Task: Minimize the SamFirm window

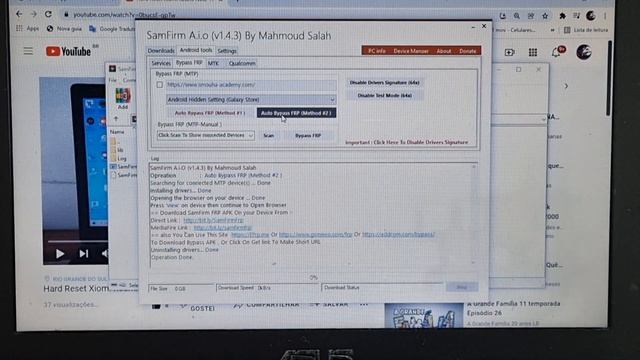Action: pyautogui.click(x=473, y=27)
